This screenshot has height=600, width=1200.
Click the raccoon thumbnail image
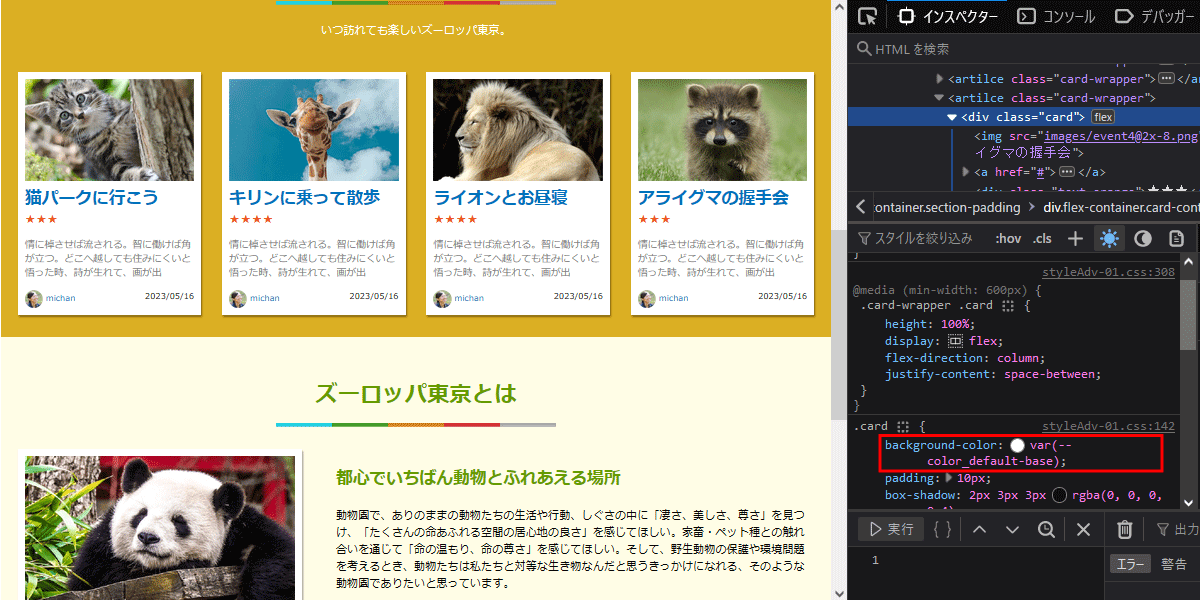click(722, 130)
